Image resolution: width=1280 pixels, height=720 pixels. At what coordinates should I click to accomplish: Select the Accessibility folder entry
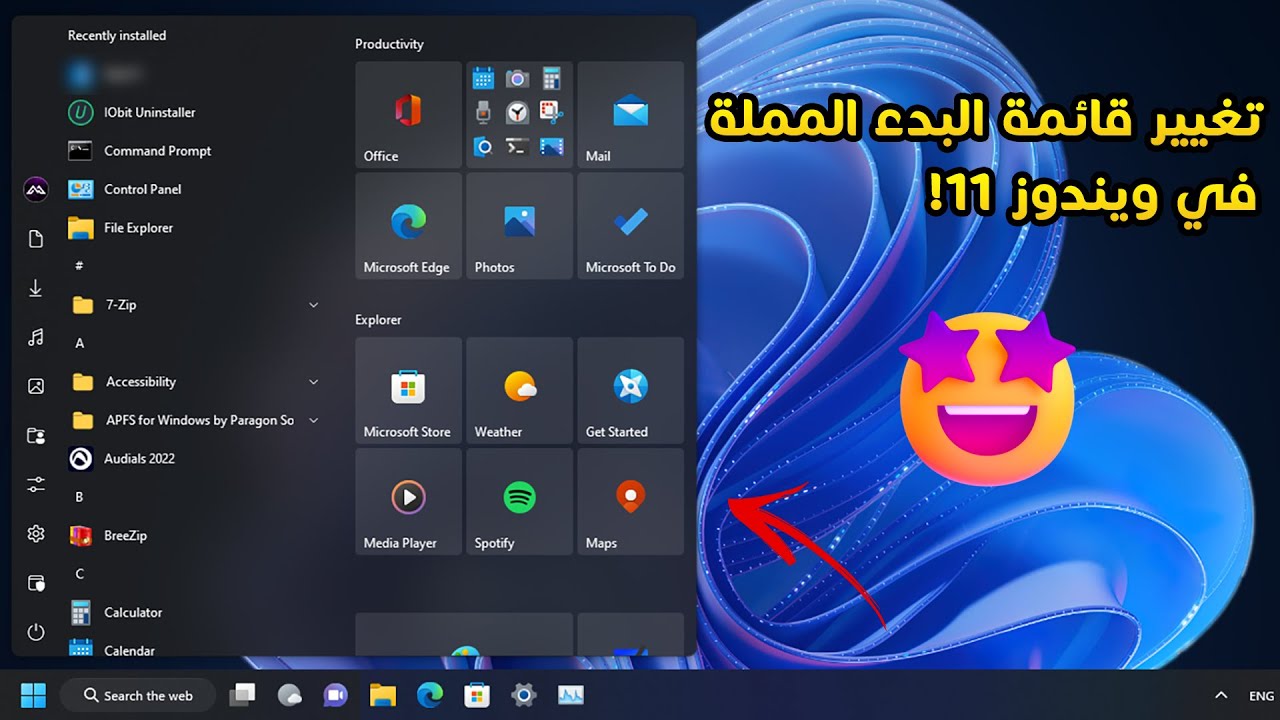pos(197,382)
